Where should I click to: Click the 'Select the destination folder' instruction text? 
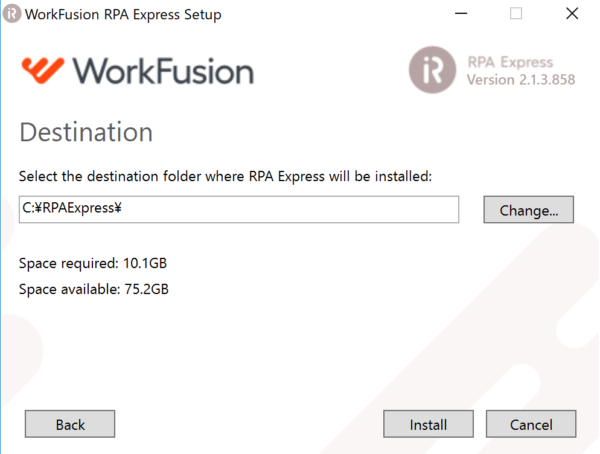(225, 176)
